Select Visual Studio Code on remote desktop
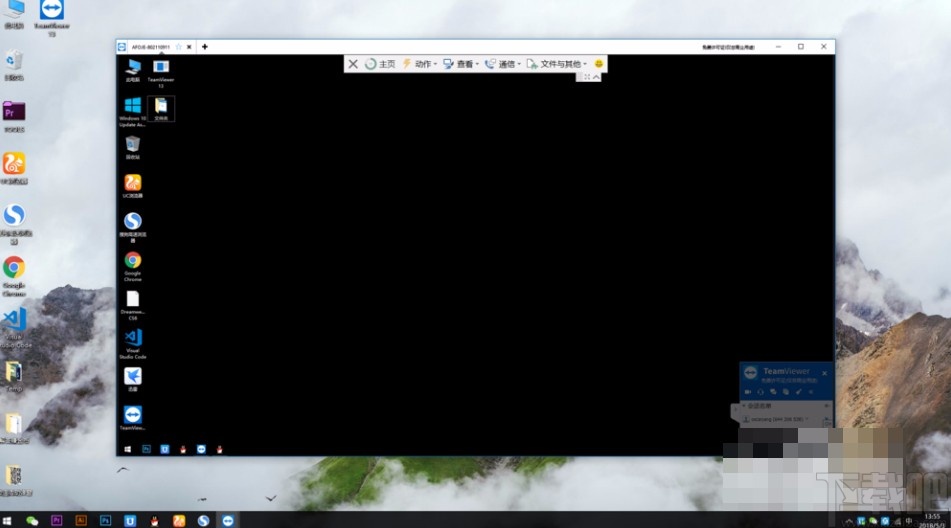Screen dimensions: 951x528 pos(133,344)
